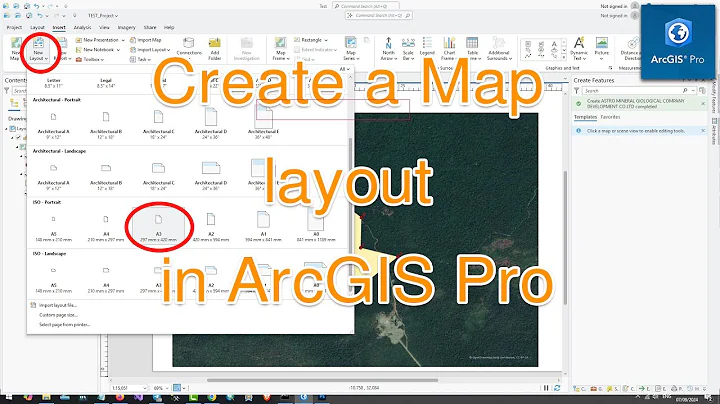Select Architectural C under Architectural - Portrait

point(158,124)
